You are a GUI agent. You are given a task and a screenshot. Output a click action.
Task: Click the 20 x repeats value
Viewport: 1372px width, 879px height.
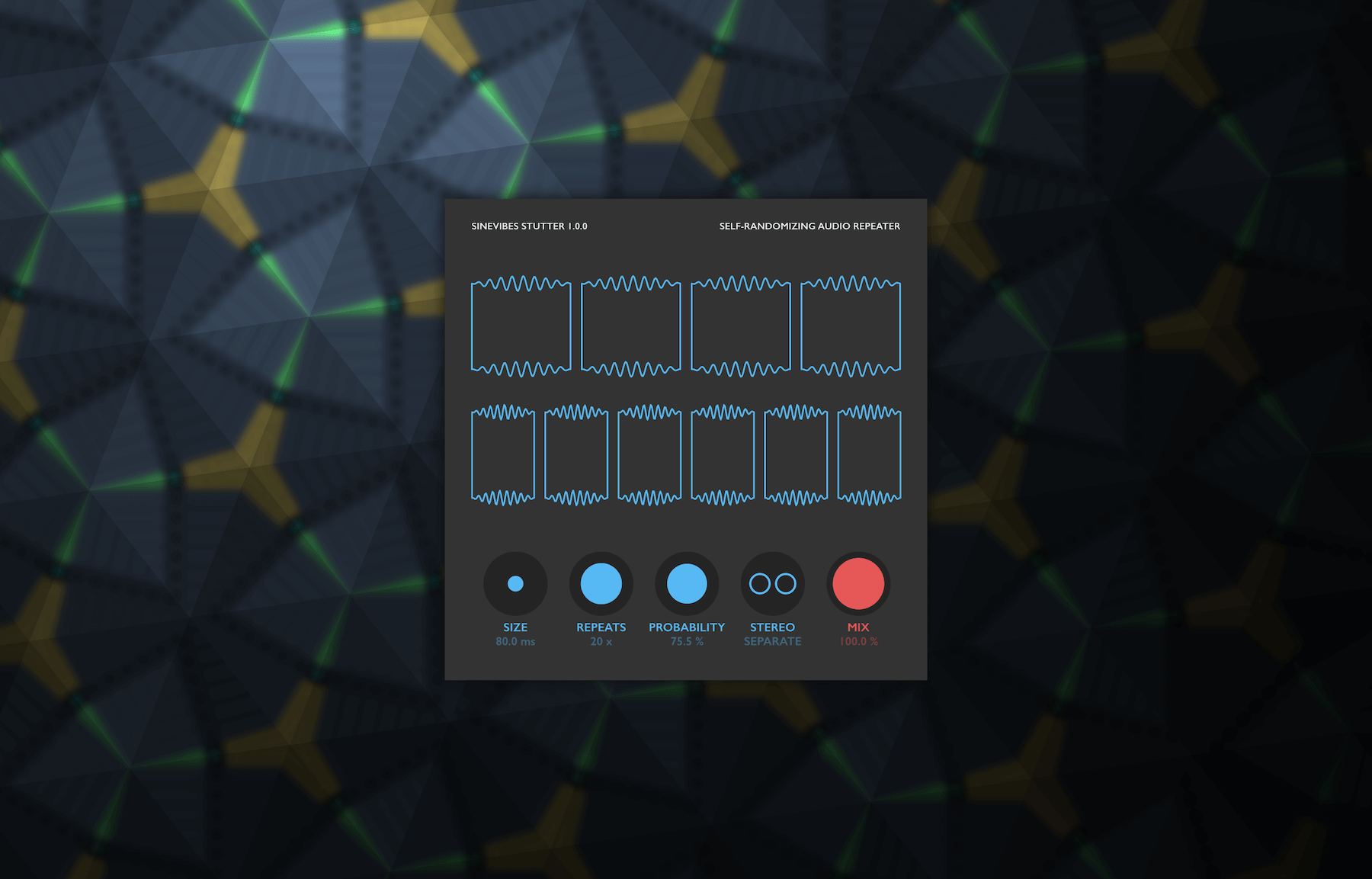coord(601,642)
